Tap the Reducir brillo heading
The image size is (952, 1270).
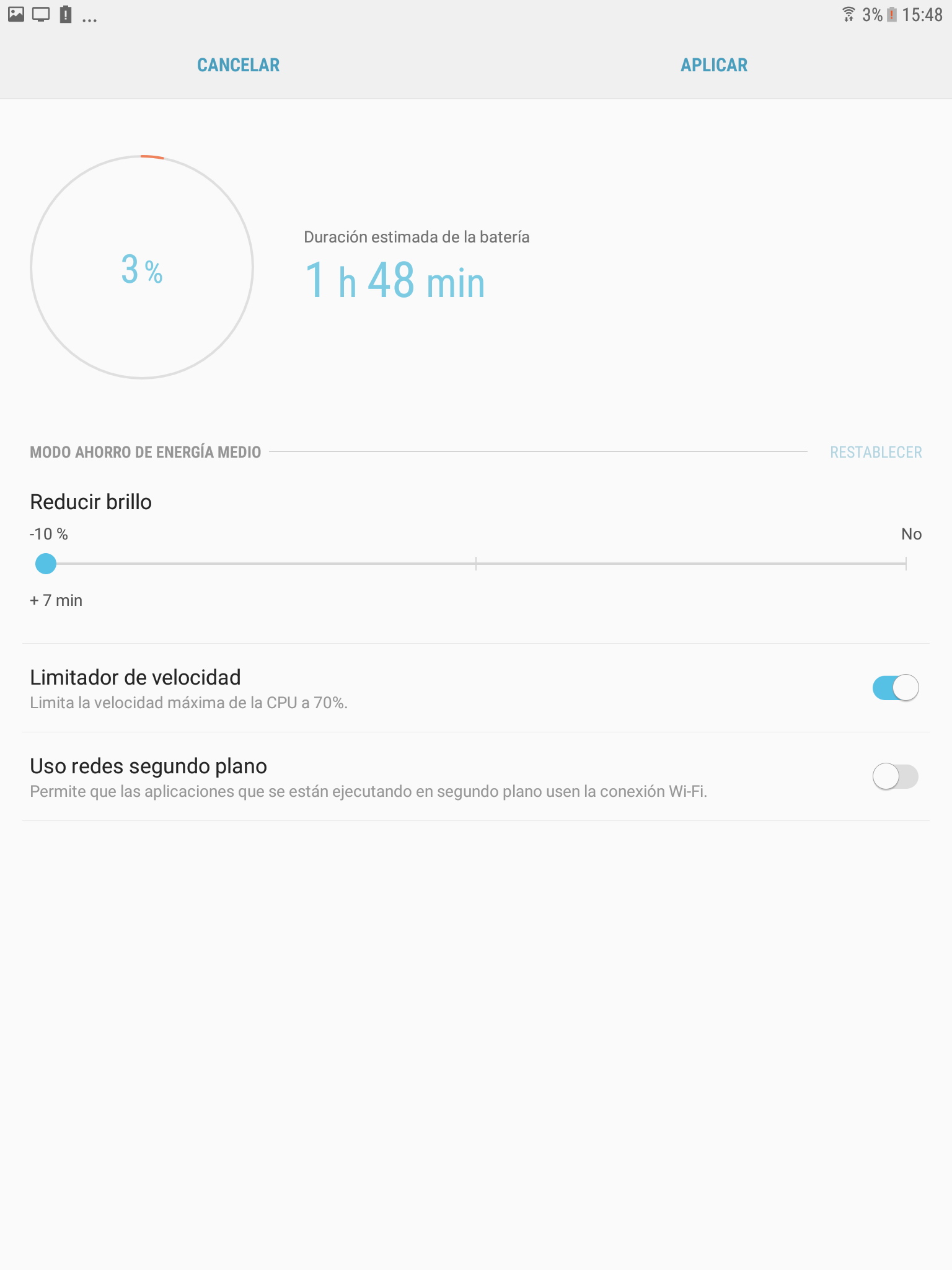pos(91,502)
